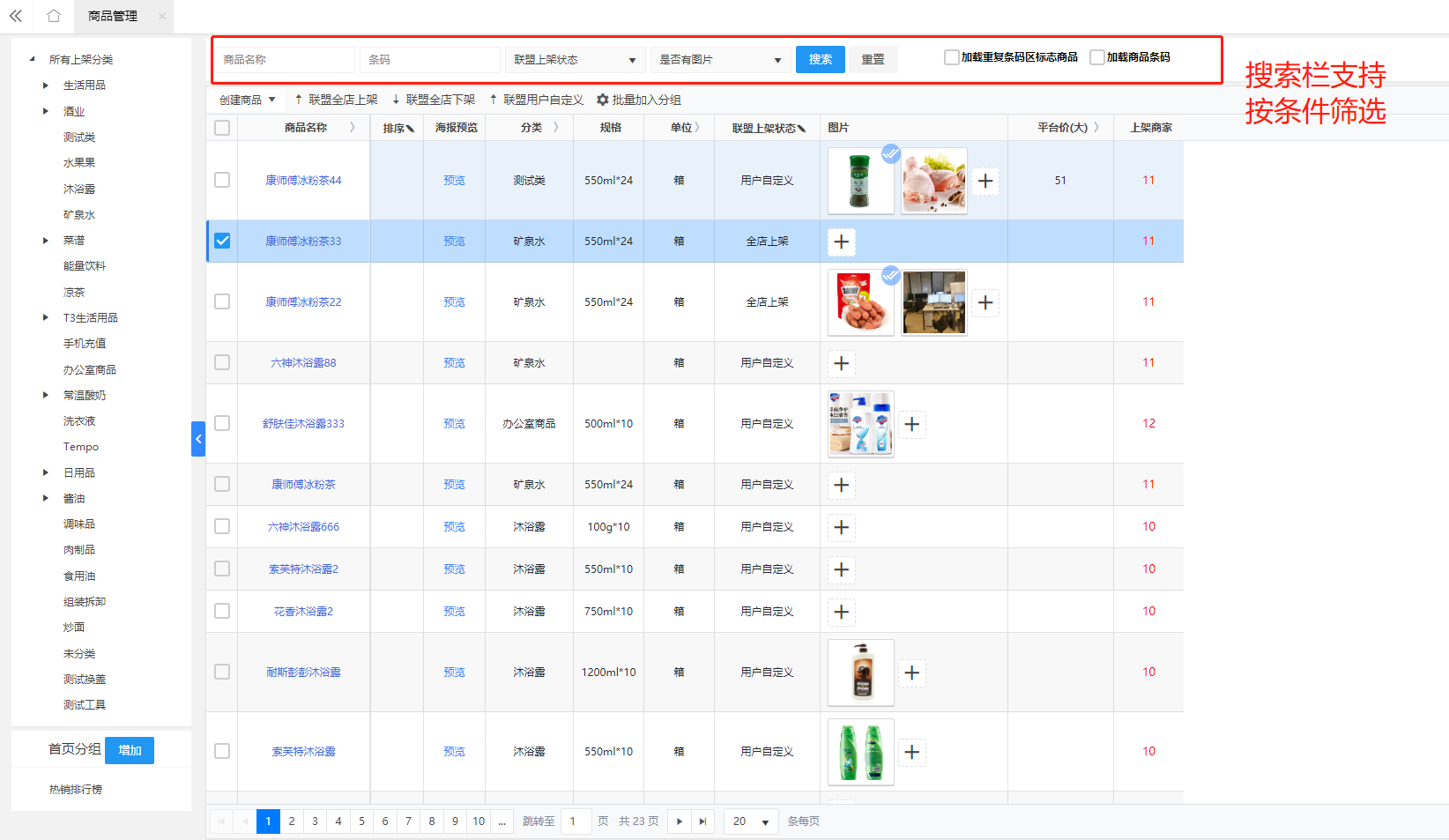Jump to last page in pagination
This screenshot has height=840, width=1449.
702,821
